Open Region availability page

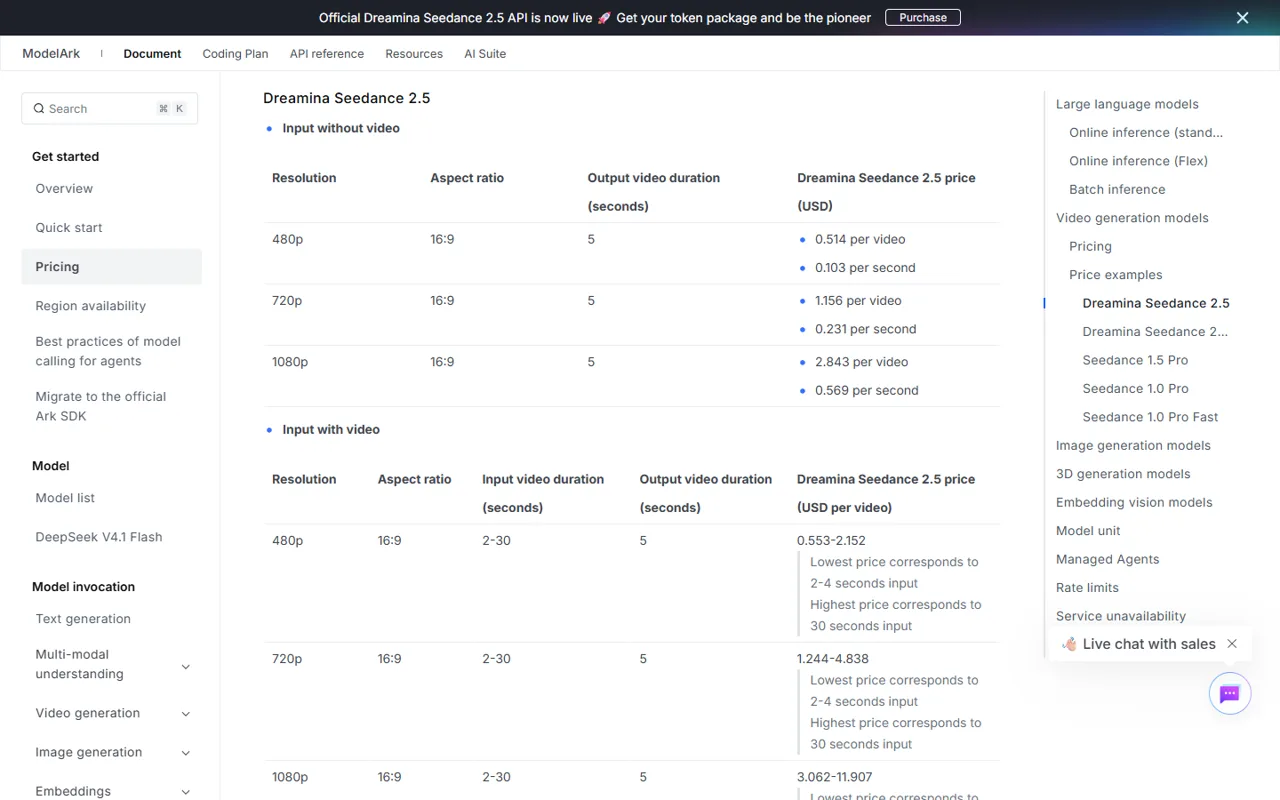(x=91, y=306)
